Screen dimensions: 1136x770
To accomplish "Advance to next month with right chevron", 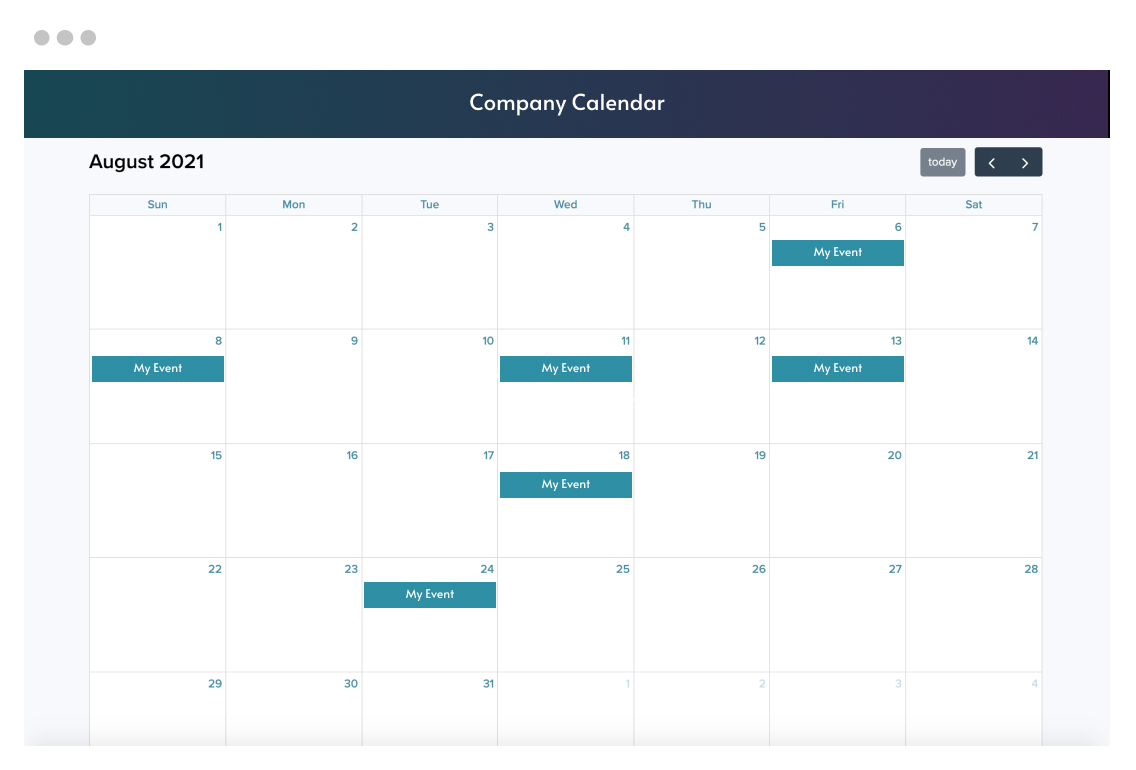I will (x=1025, y=162).
